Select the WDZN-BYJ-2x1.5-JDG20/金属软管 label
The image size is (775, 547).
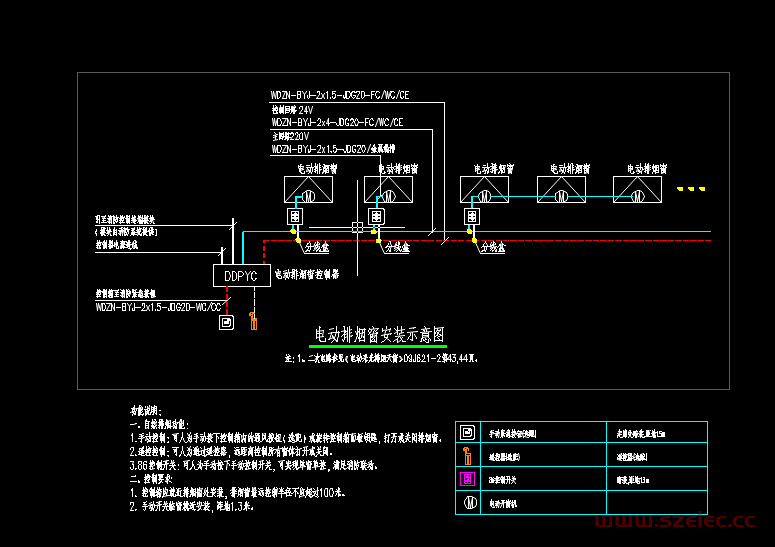click(334, 149)
